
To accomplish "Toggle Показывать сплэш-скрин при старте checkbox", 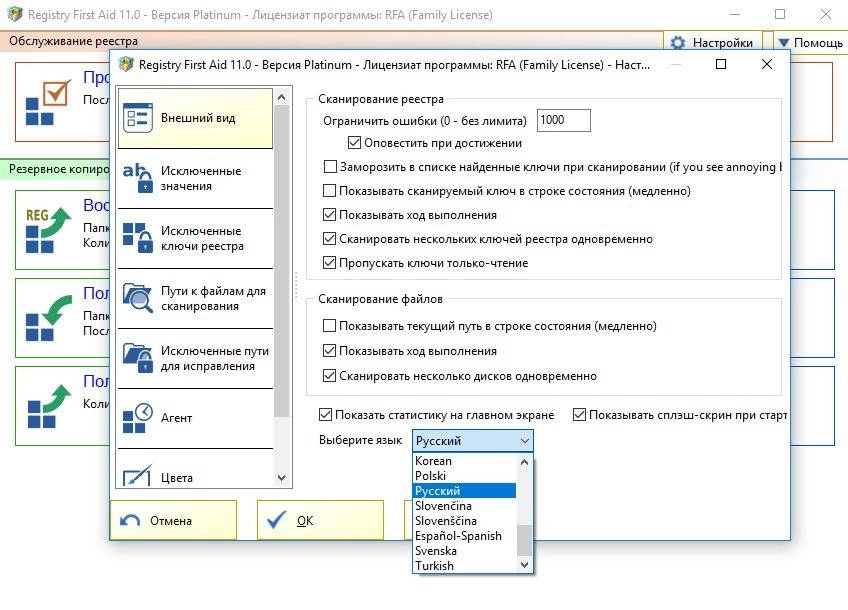I will (x=579, y=415).
